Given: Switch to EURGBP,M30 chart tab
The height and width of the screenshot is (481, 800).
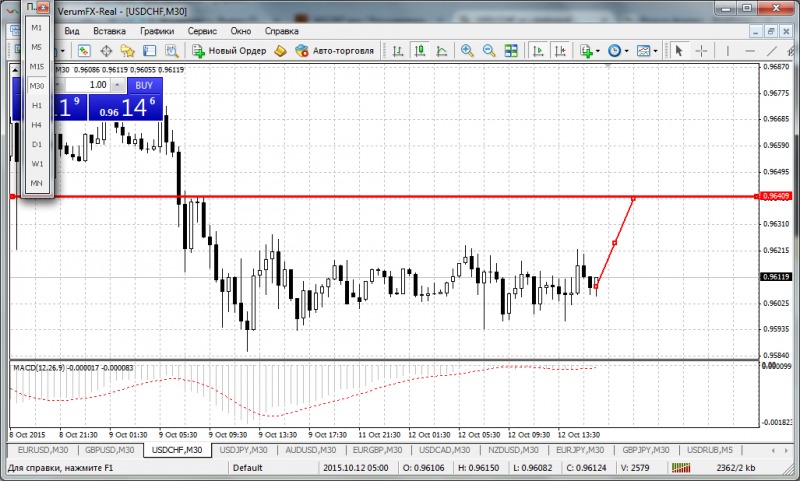Looking at the screenshot, I should [x=377, y=450].
